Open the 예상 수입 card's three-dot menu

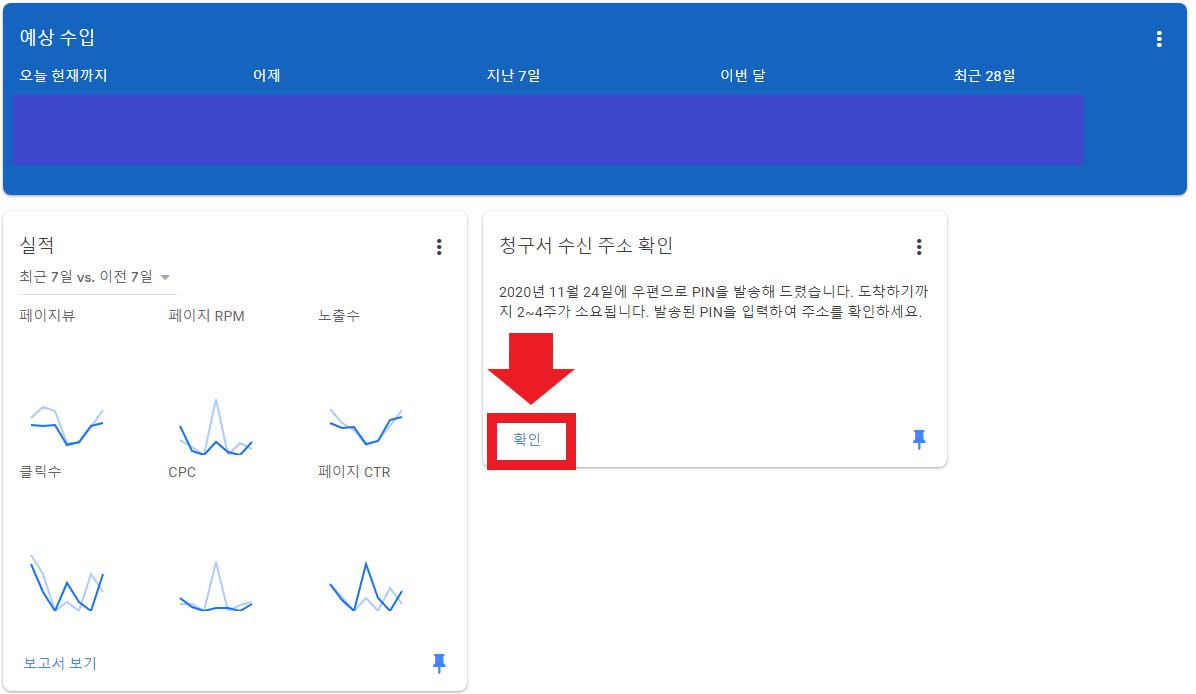click(x=1159, y=39)
